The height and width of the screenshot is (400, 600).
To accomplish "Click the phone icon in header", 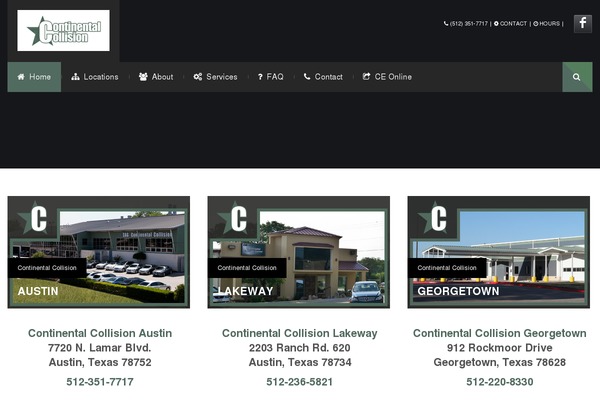I will coord(446,23).
